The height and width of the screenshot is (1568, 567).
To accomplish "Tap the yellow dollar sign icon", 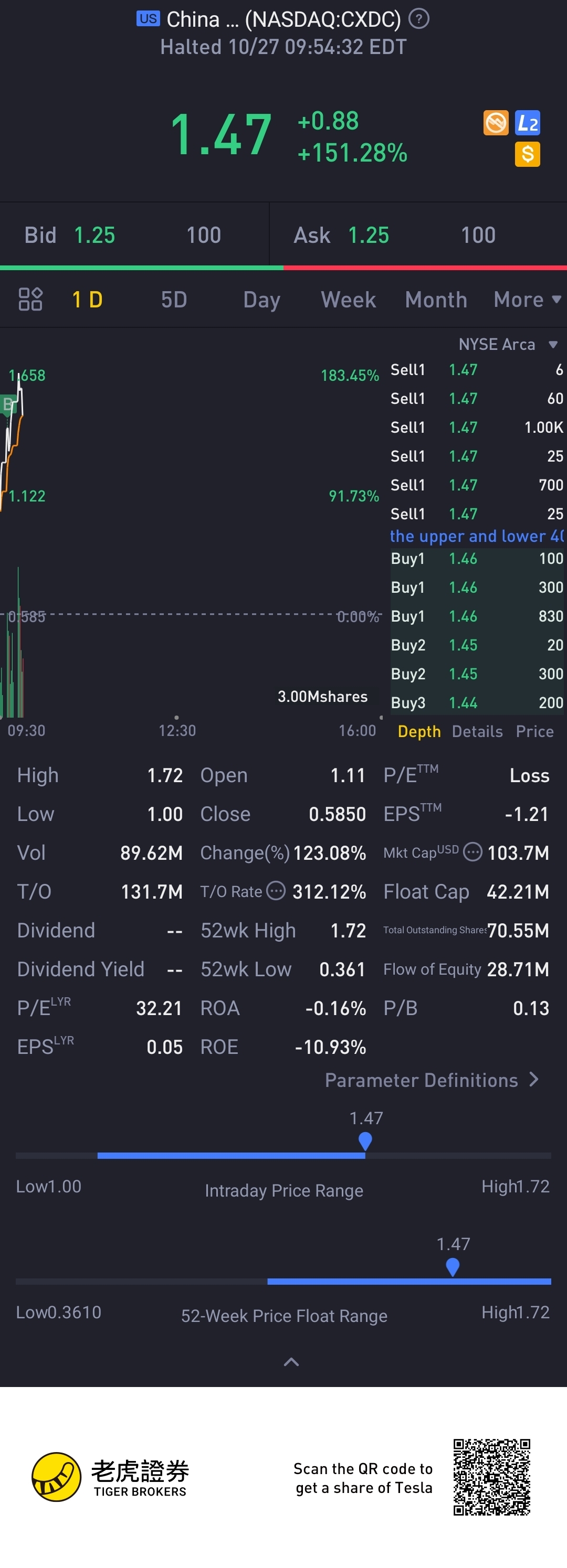I will coord(528,154).
